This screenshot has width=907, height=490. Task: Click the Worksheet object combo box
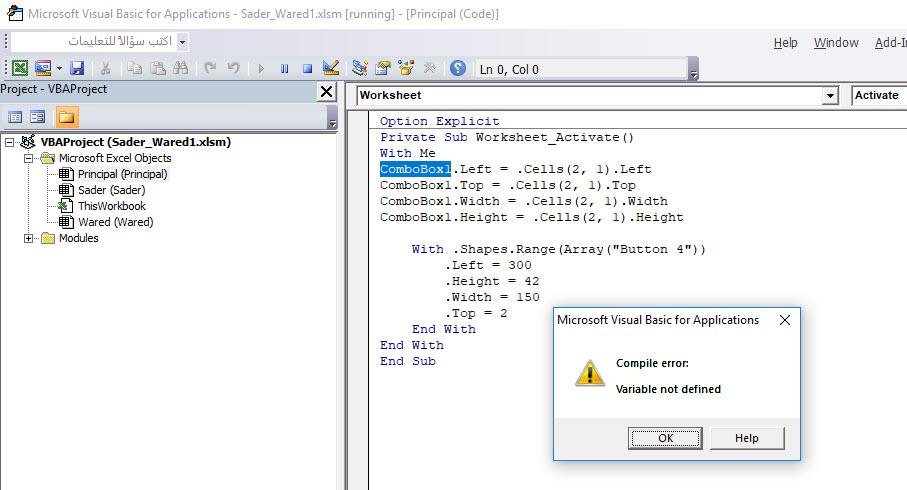pos(598,95)
